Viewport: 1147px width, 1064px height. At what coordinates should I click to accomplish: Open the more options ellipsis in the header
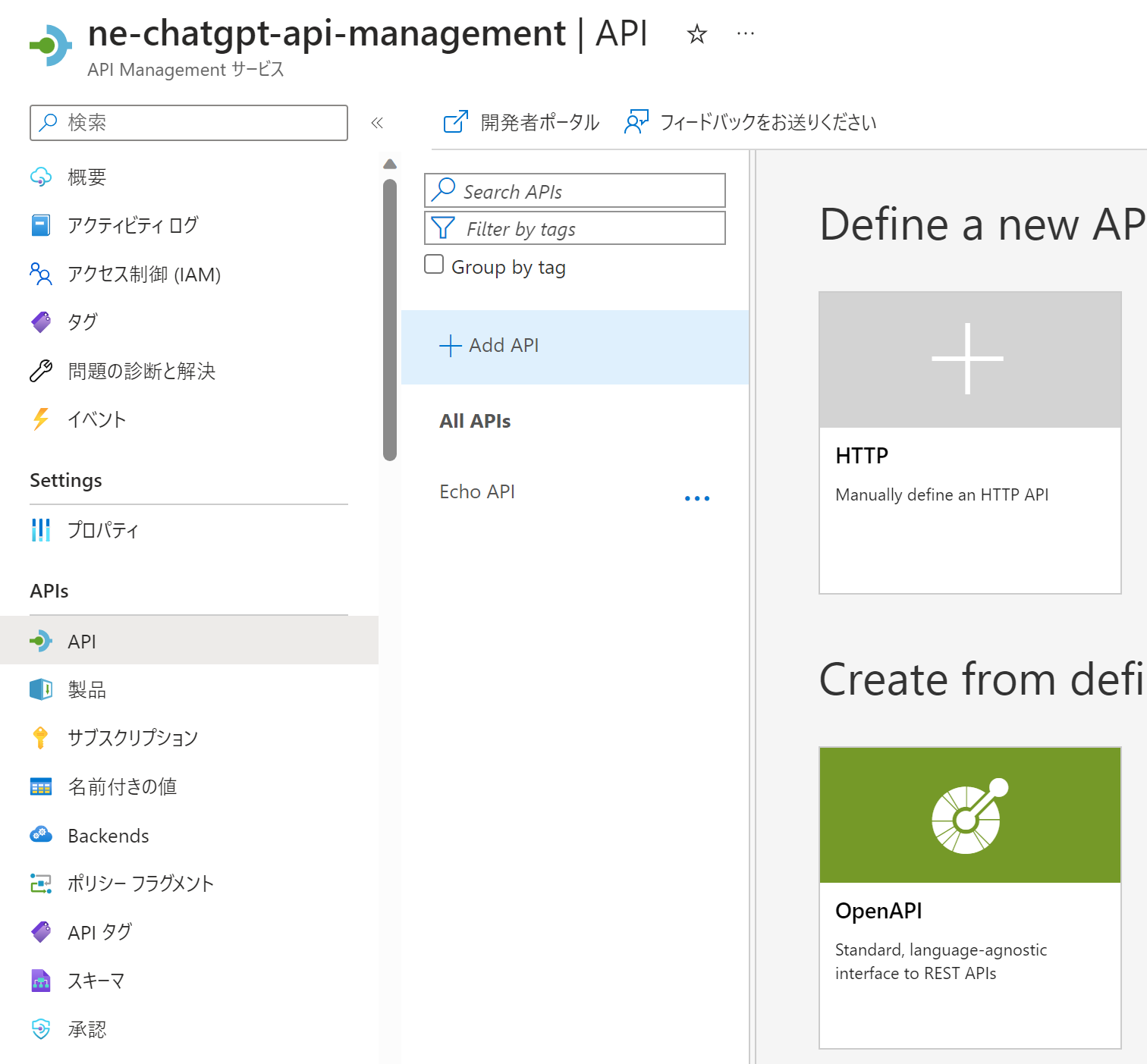tap(745, 34)
